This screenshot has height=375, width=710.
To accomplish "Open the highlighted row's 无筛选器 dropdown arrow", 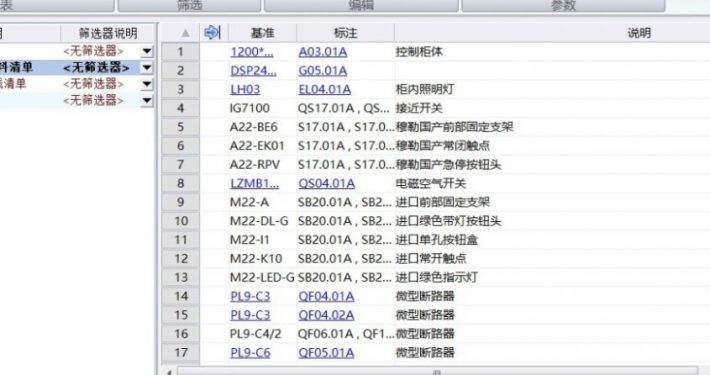I will [147, 67].
